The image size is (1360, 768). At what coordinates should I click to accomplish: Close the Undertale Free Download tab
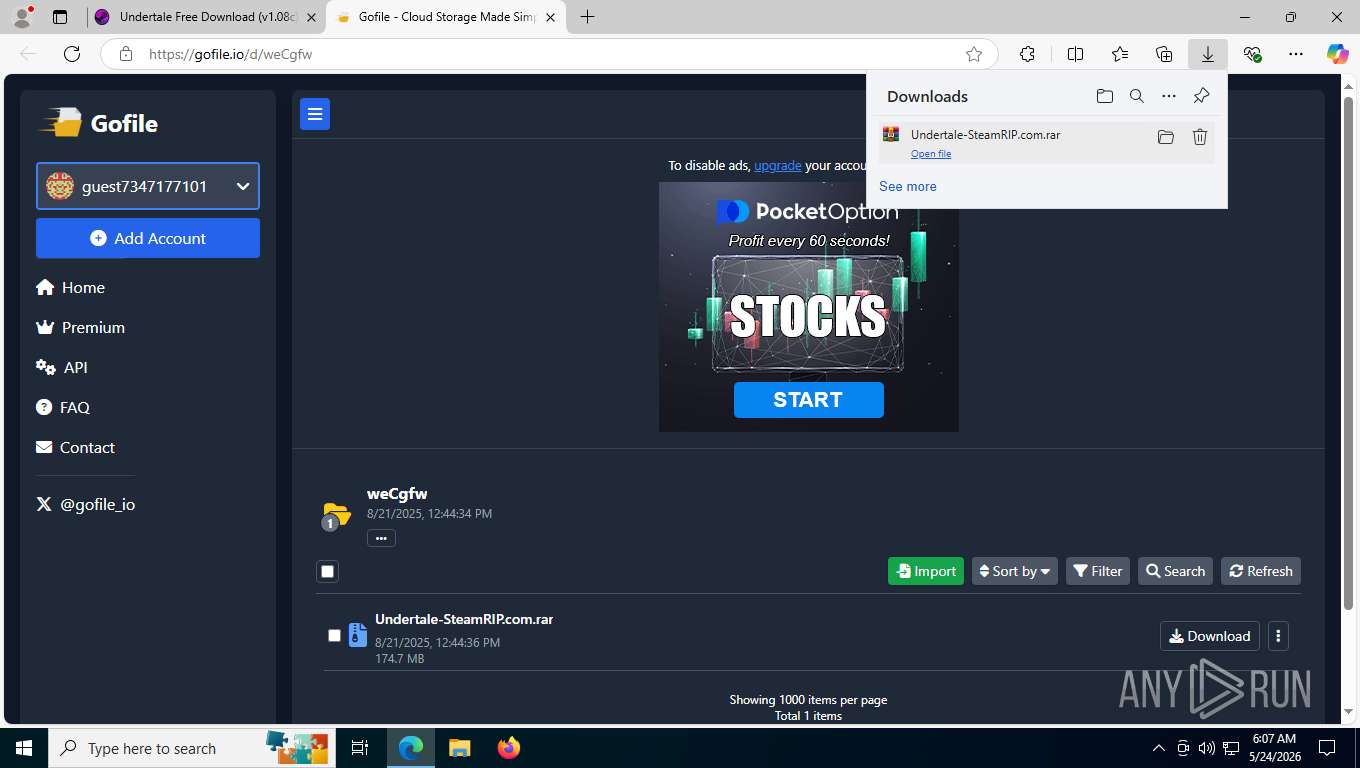[312, 17]
